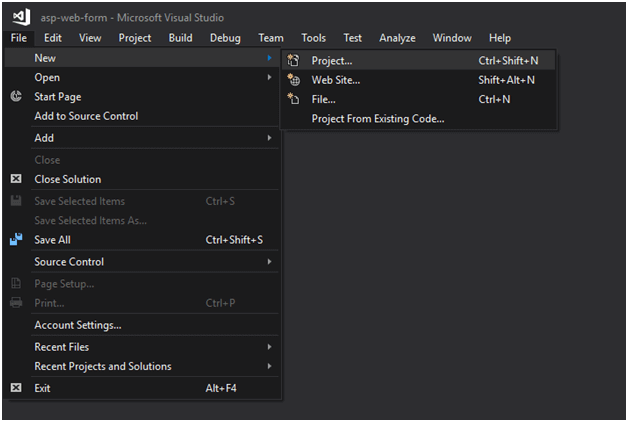Click the New File icon

293,99
